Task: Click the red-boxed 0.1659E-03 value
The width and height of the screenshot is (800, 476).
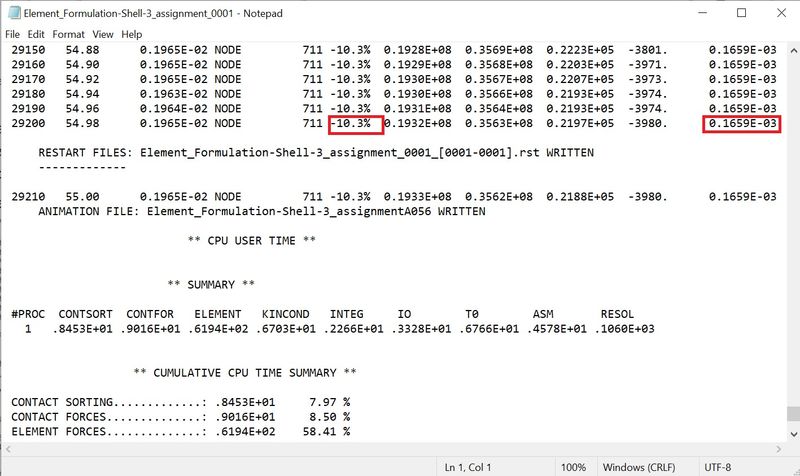Action: 741,124
